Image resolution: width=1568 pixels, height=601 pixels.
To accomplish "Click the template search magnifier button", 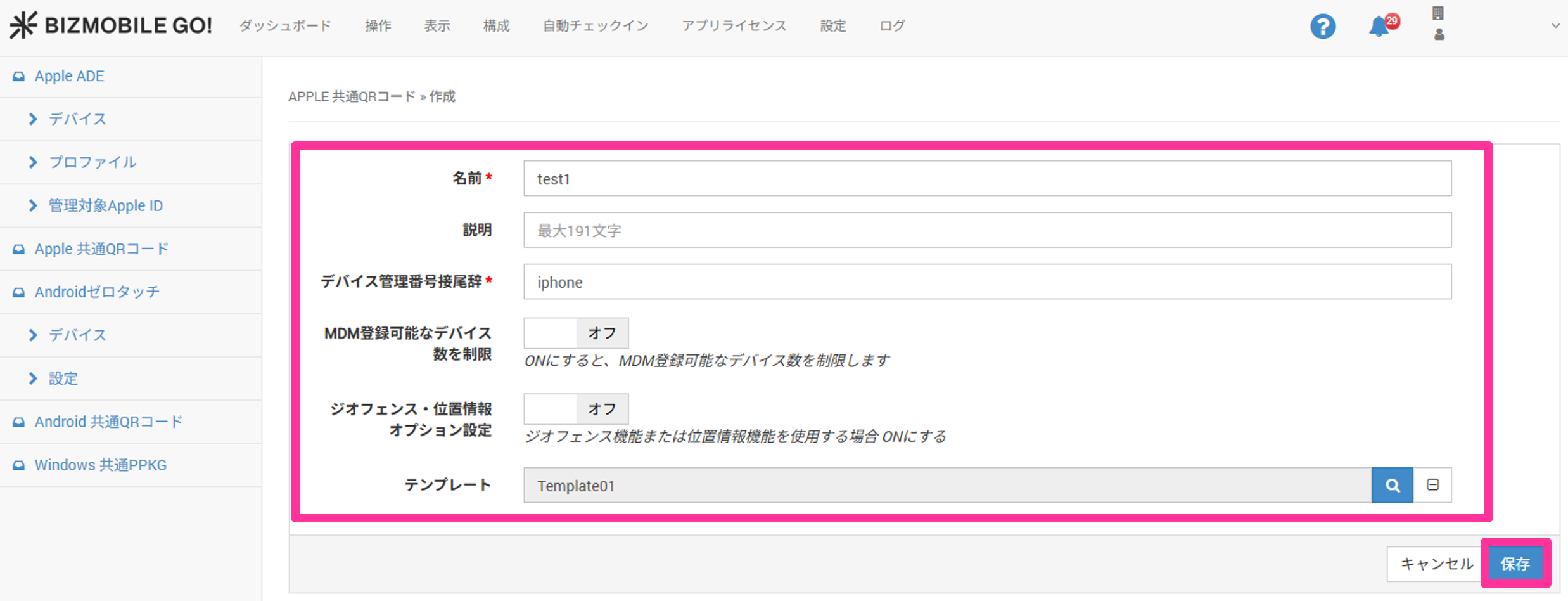I will pyautogui.click(x=1392, y=486).
